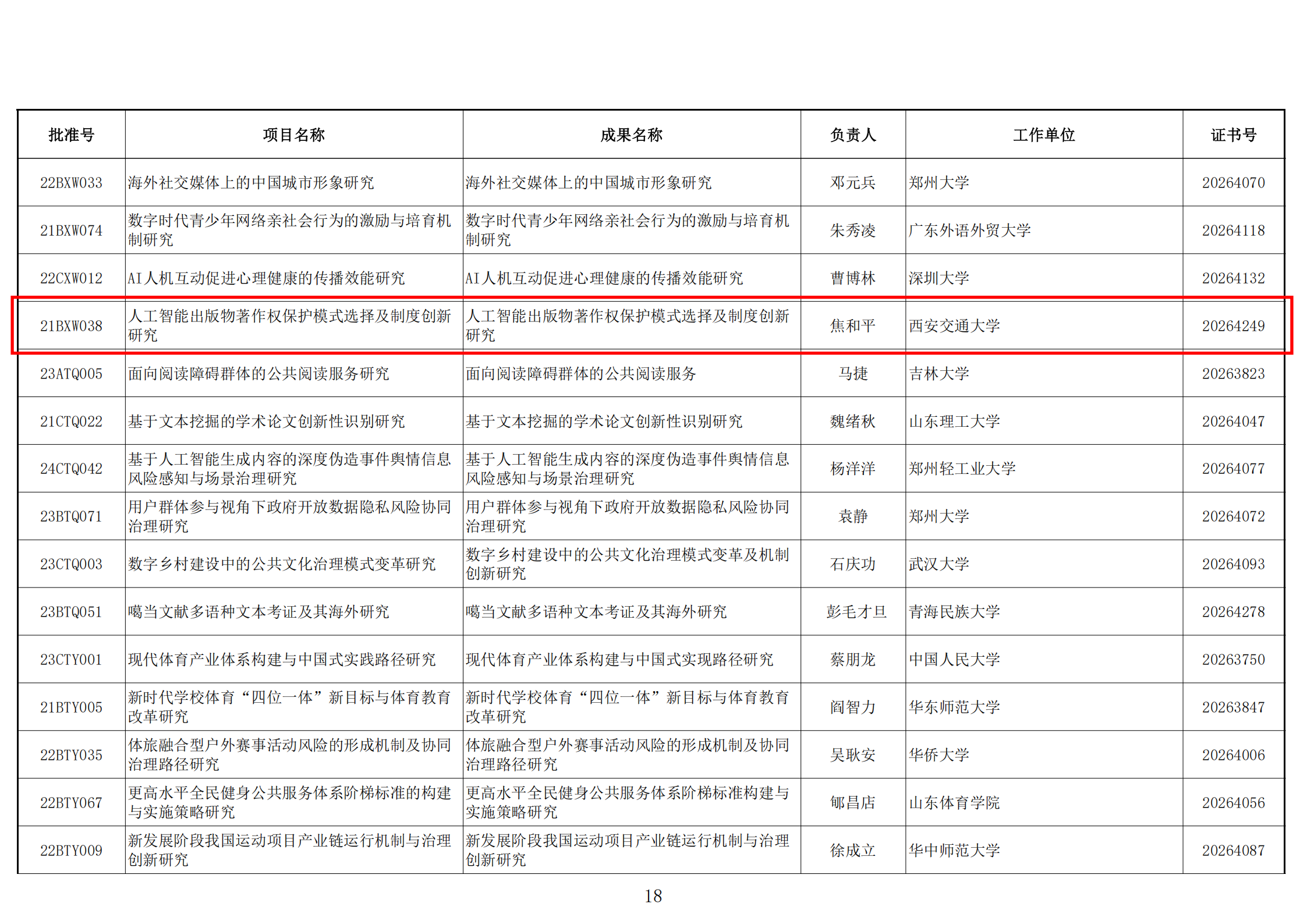Click the work unit 青海民族大学
This screenshot has width=1307, height=924.
tap(954, 612)
